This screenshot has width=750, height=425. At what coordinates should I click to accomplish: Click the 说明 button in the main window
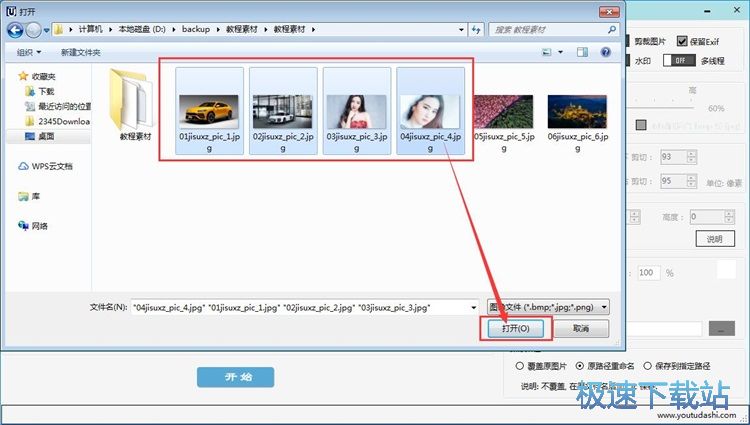click(715, 239)
